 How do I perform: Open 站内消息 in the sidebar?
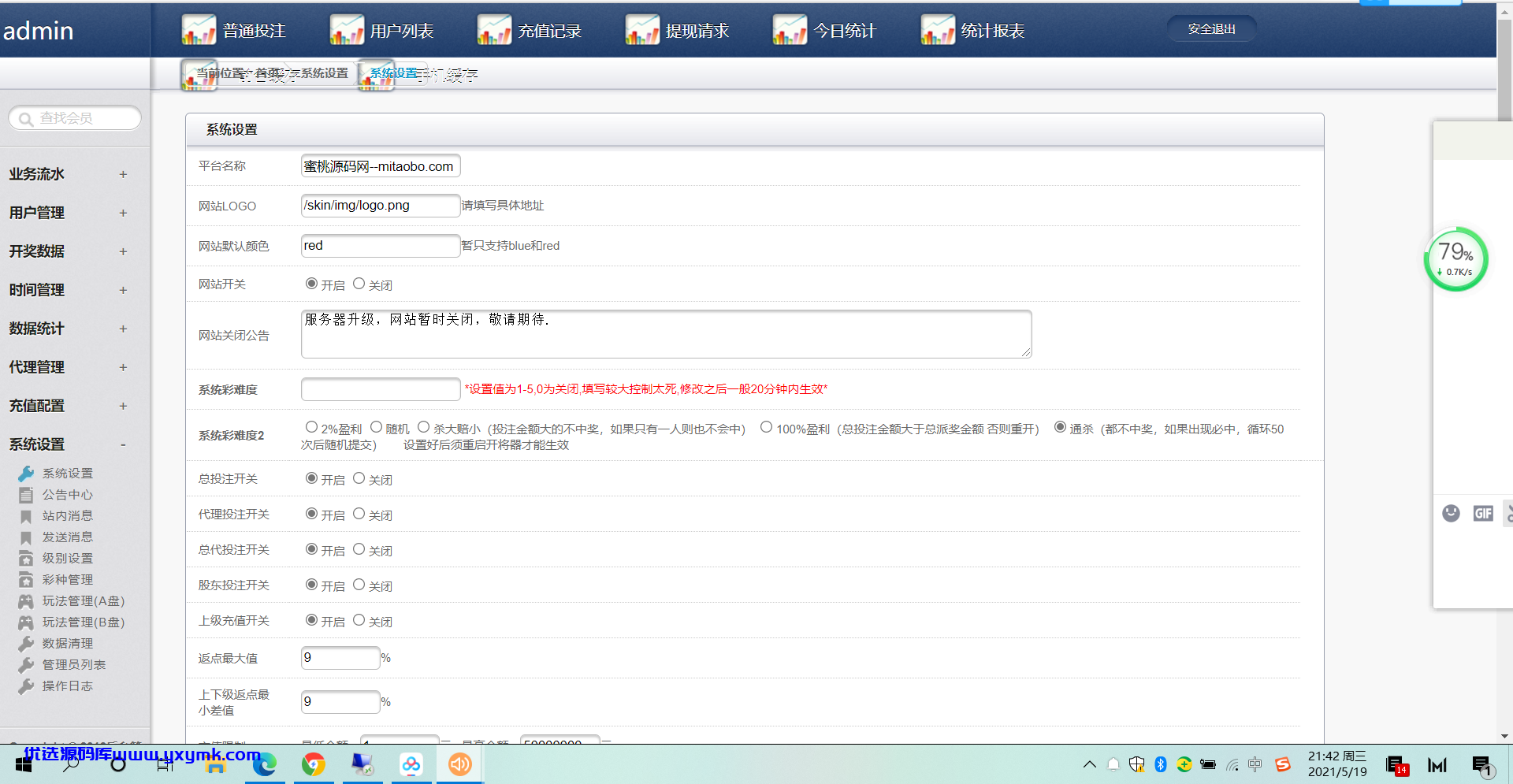click(68, 516)
